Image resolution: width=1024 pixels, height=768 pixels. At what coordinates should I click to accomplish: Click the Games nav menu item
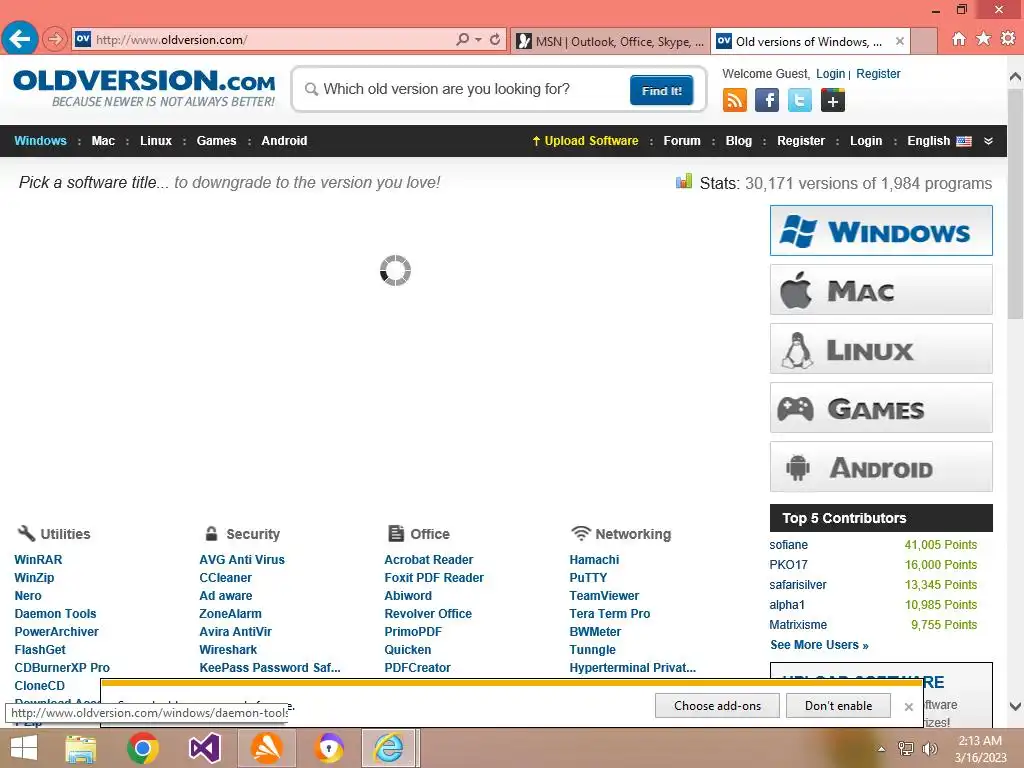tap(216, 140)
